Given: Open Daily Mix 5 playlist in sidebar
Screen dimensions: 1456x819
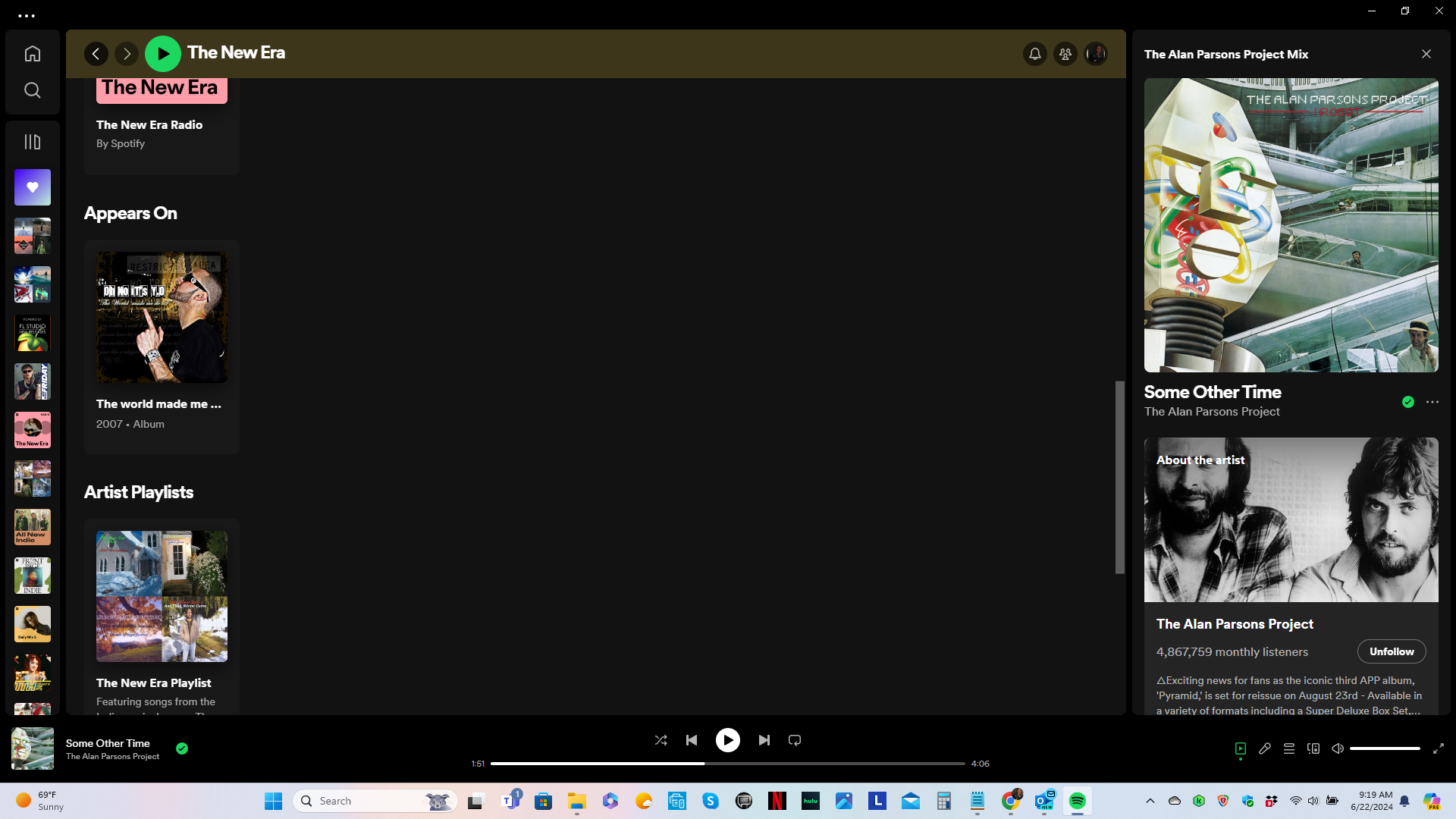Looking at the screenshot, I should point(33,624).
